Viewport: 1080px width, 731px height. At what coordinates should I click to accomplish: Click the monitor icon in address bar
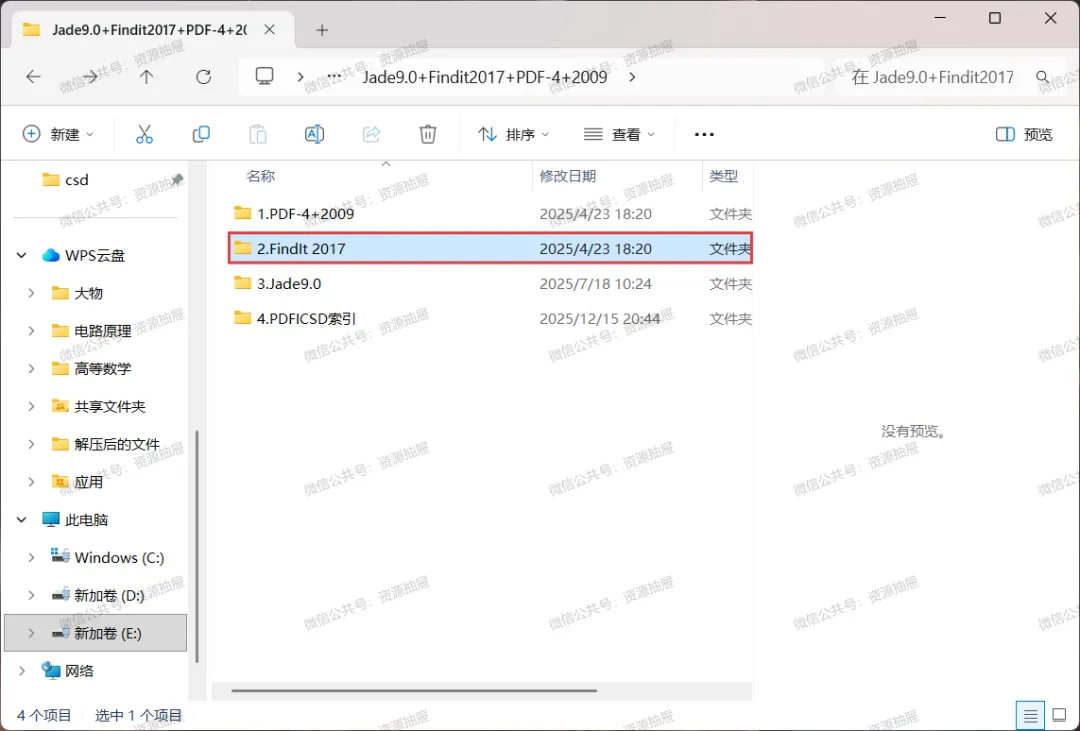[x=264, y=76]
